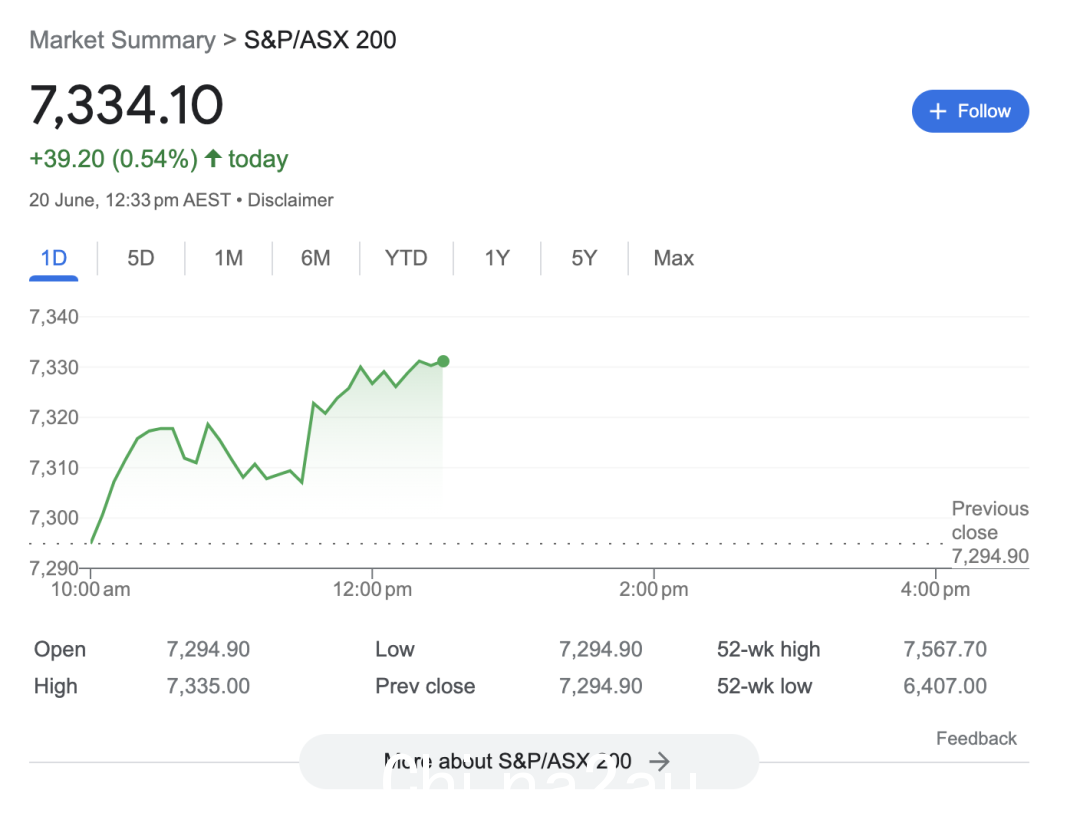Open the Market Summary breadcrumb link
The height and width of the screenshot is (813, 1080).
point(122,40)
